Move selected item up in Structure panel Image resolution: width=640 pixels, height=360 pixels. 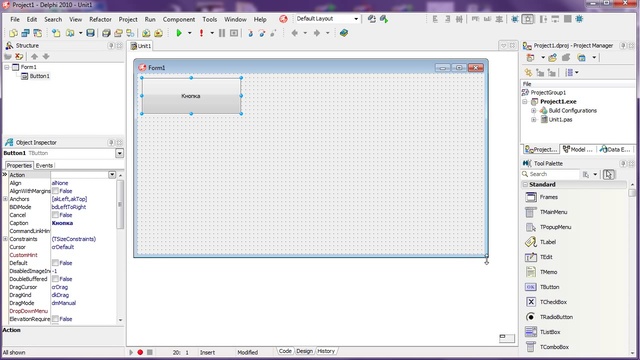34,56
